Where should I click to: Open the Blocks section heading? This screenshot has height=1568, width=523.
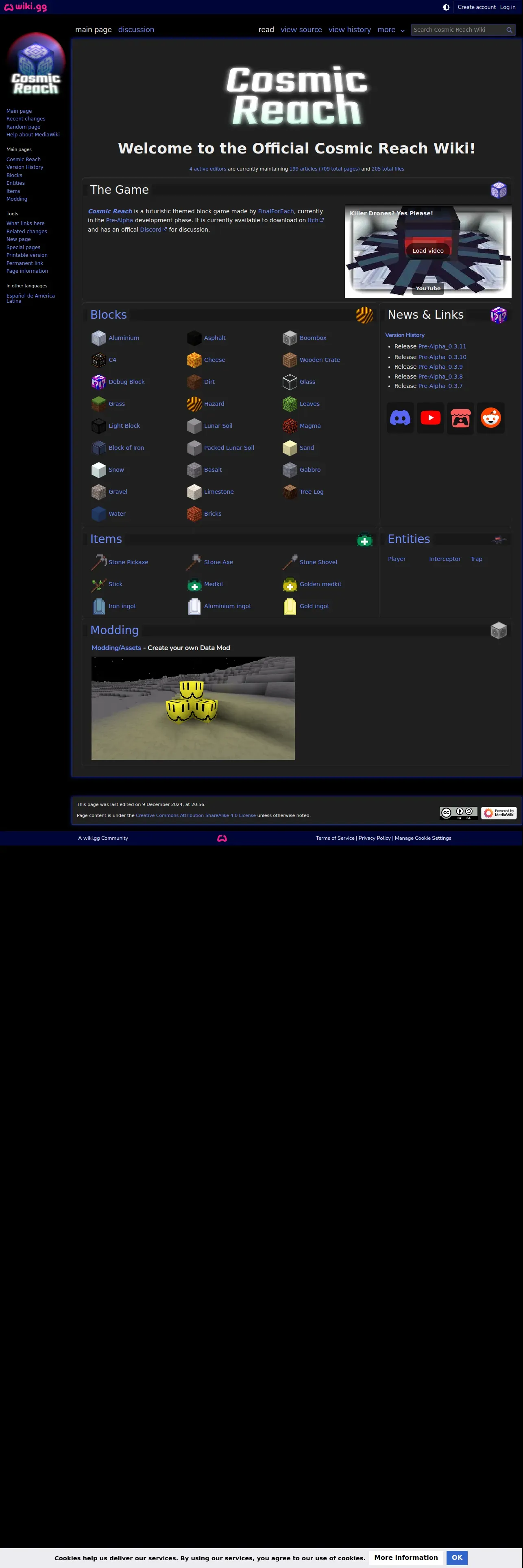[x=108, y=315]
